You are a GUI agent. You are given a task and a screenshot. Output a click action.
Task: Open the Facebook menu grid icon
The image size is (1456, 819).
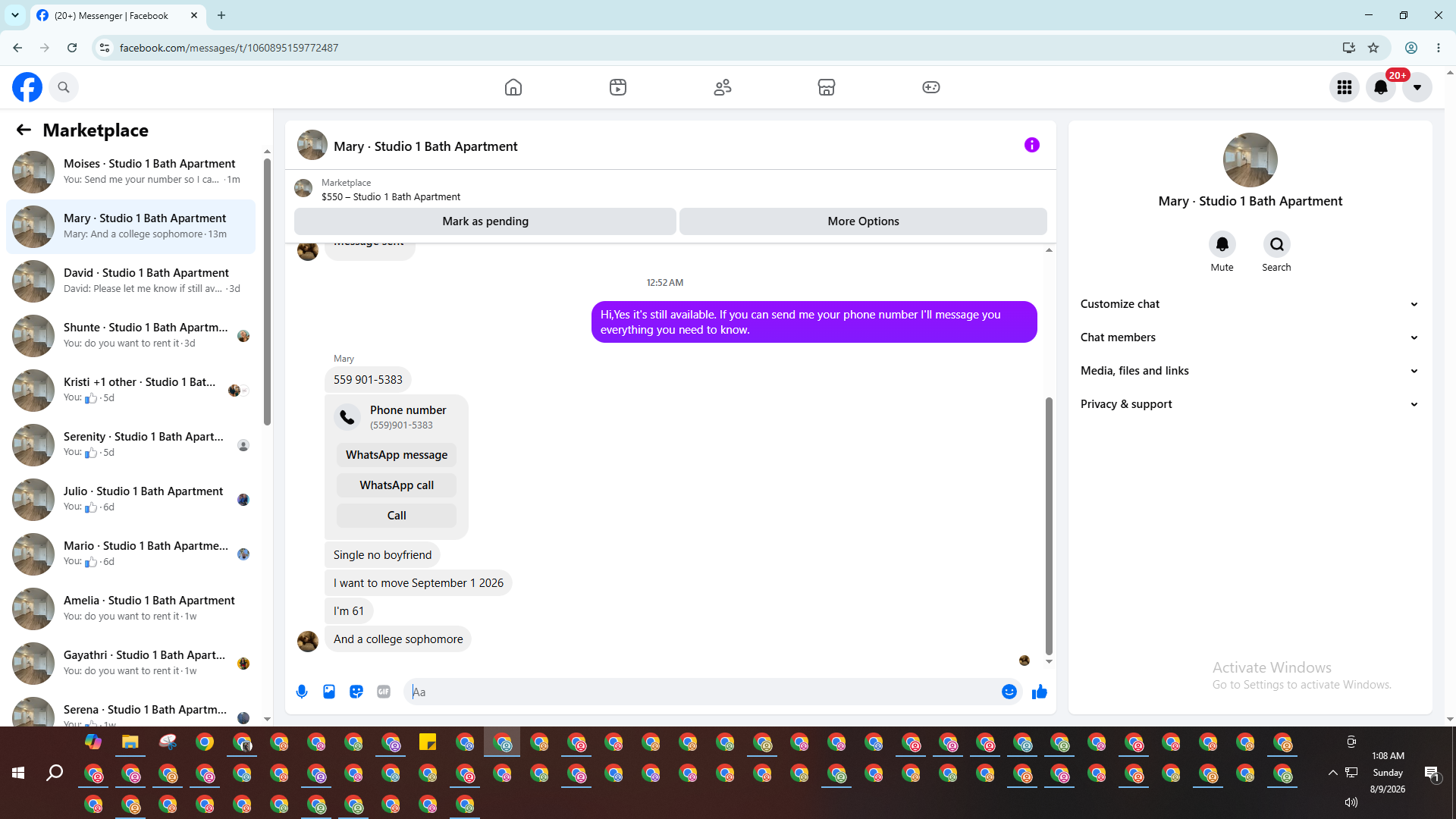pos(1345,87)
